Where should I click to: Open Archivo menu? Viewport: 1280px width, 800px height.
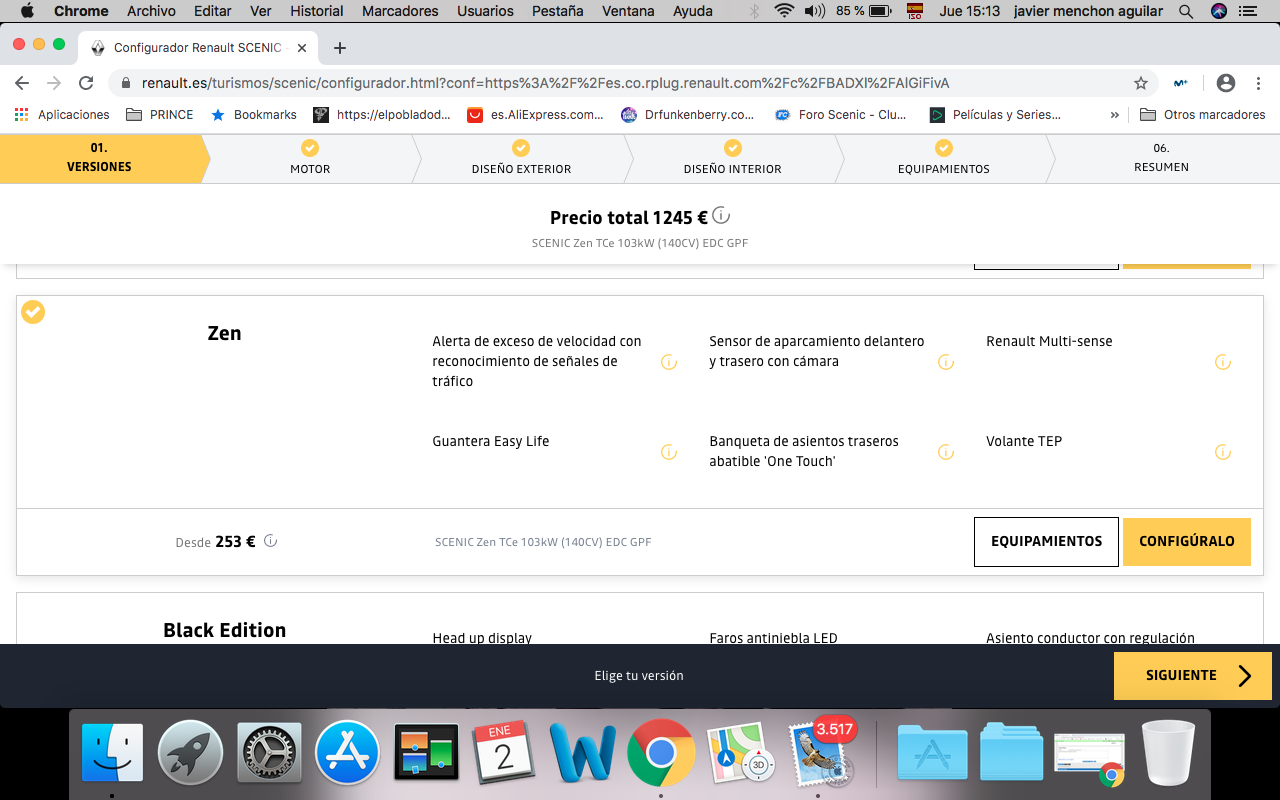pos(151,11)
